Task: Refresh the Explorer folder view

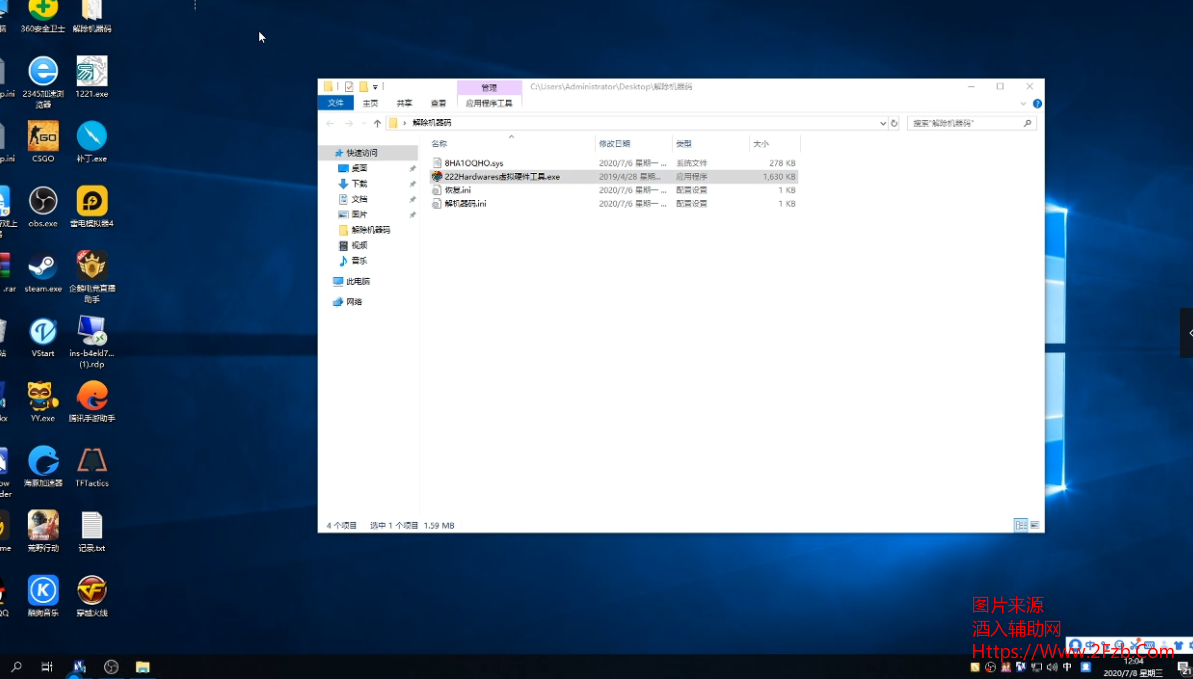Action: tap(894, 123)
